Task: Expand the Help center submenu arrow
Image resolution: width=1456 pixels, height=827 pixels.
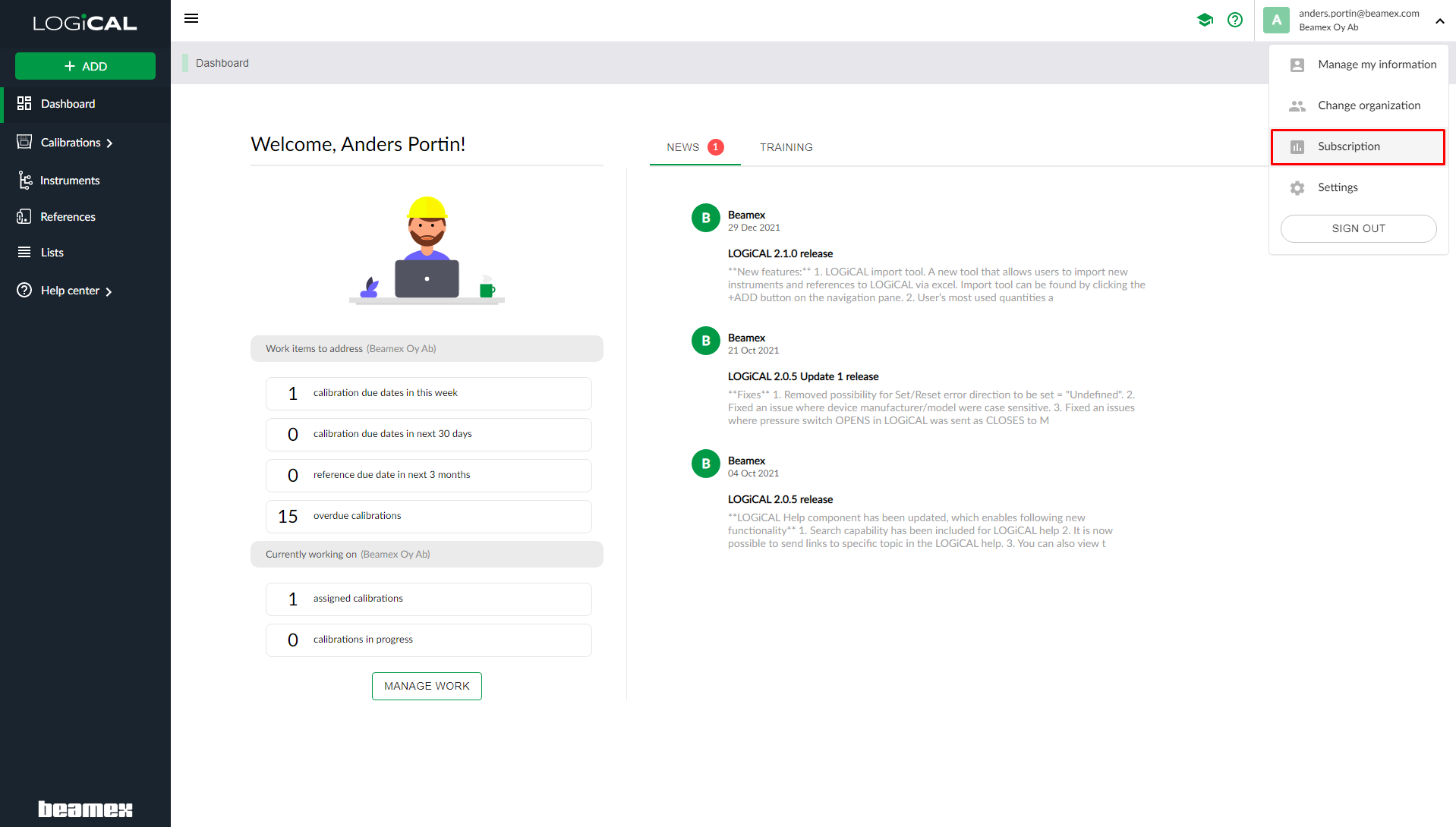Action: coord(109,291)
